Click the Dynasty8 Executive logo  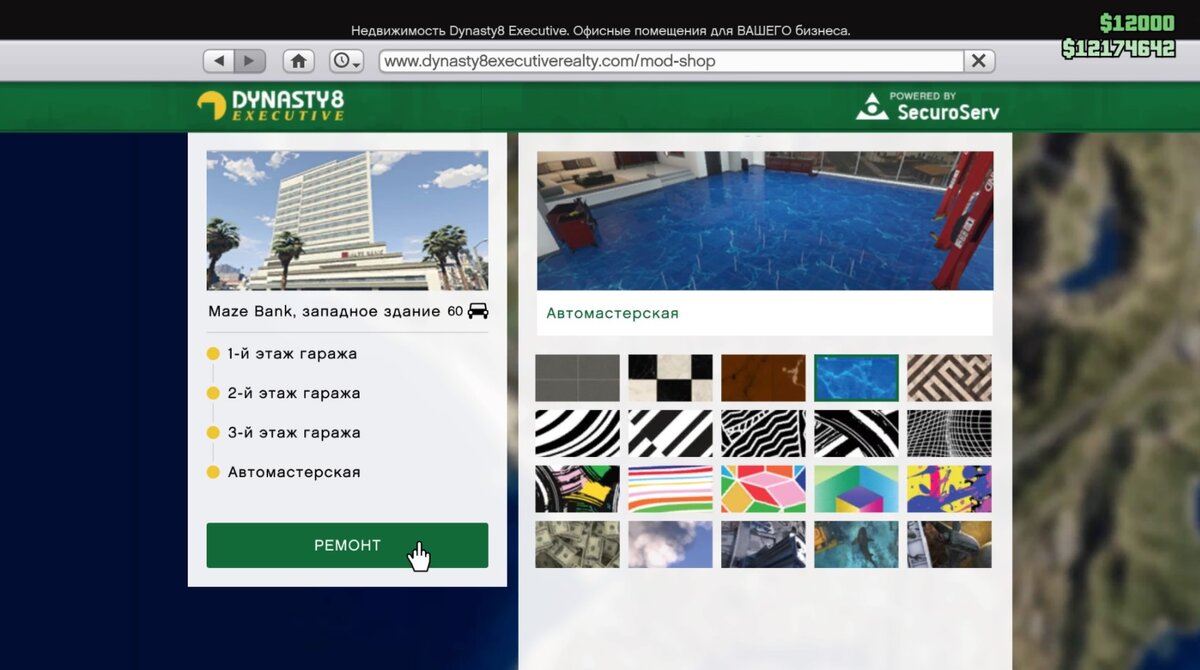tap(271, 105)
